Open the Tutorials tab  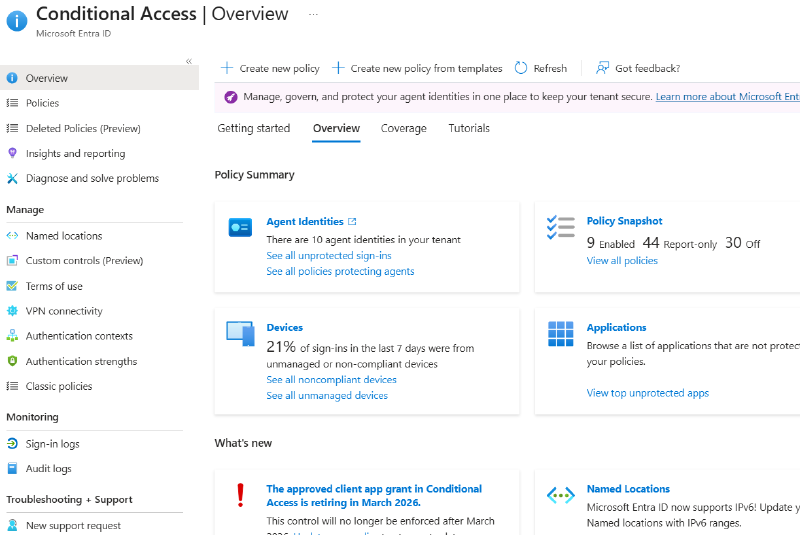click(469, 128)
